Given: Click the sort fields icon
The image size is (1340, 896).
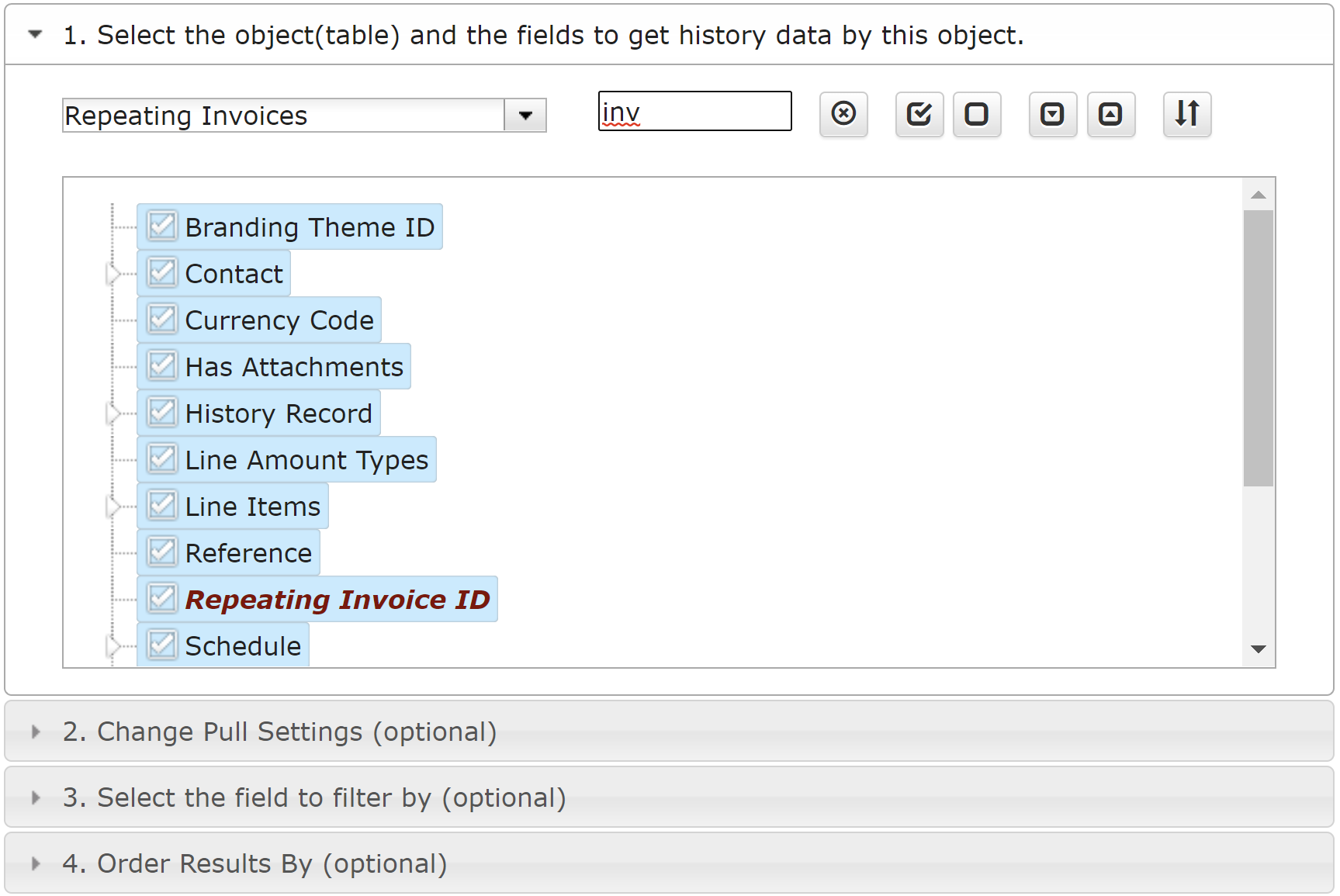Looking at the screenshot, I should pyautogui.click(x=1187, y=114).
